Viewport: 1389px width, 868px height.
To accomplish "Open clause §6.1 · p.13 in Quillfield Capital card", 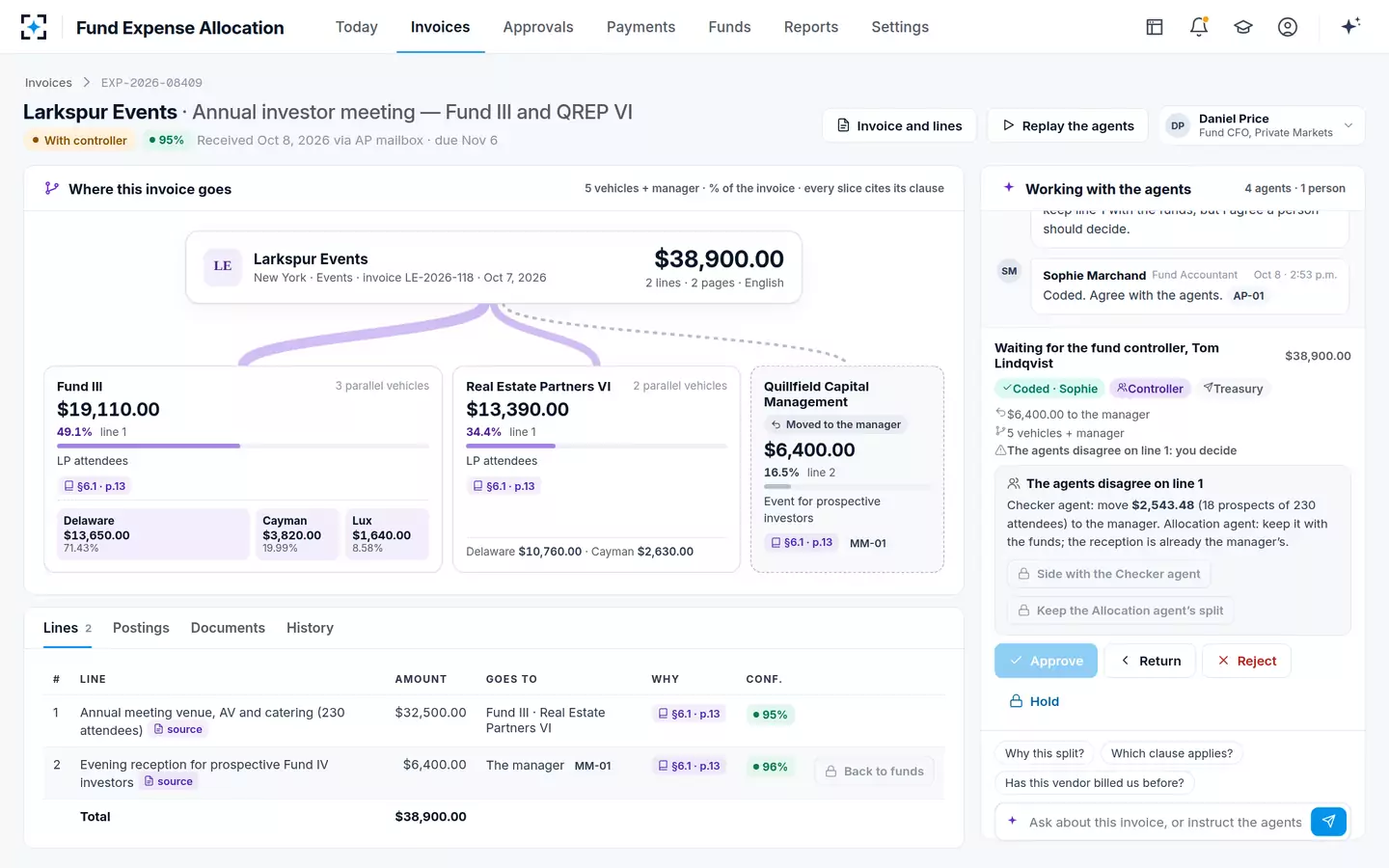I will (x=802, y=543).
